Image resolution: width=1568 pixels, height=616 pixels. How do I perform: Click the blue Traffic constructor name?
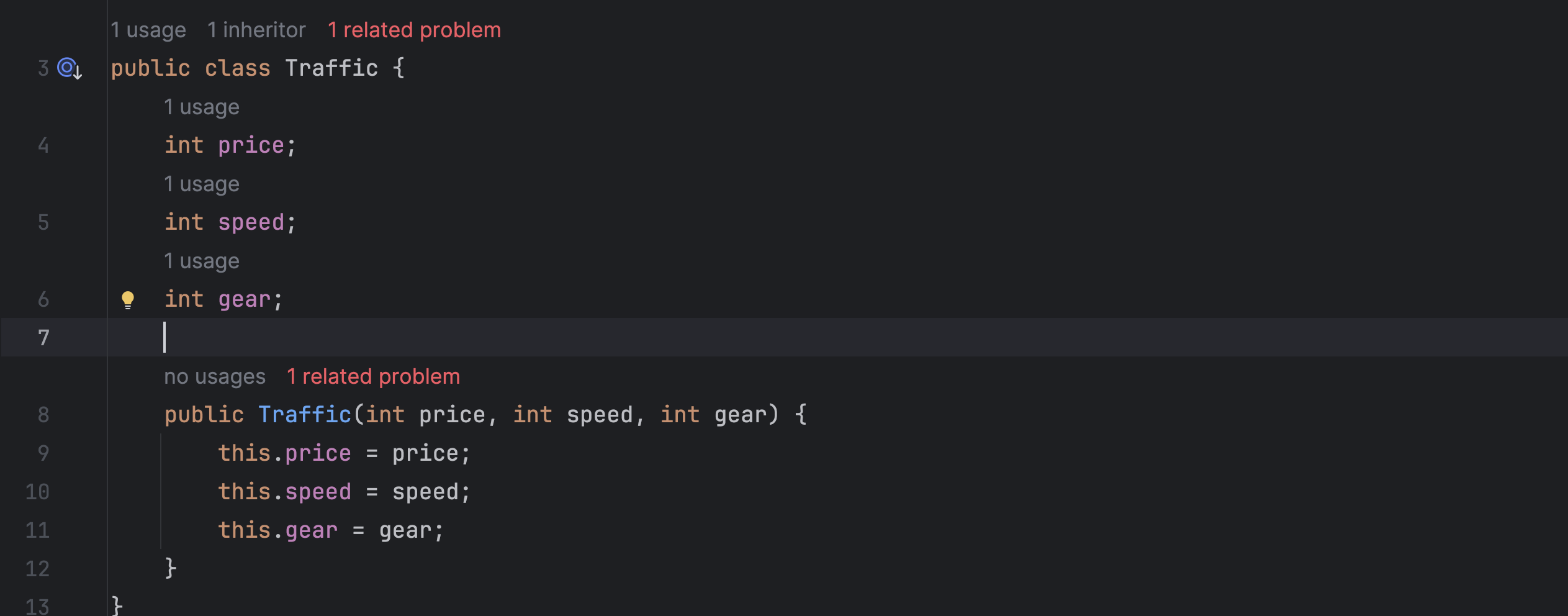[x=305, y=414]
